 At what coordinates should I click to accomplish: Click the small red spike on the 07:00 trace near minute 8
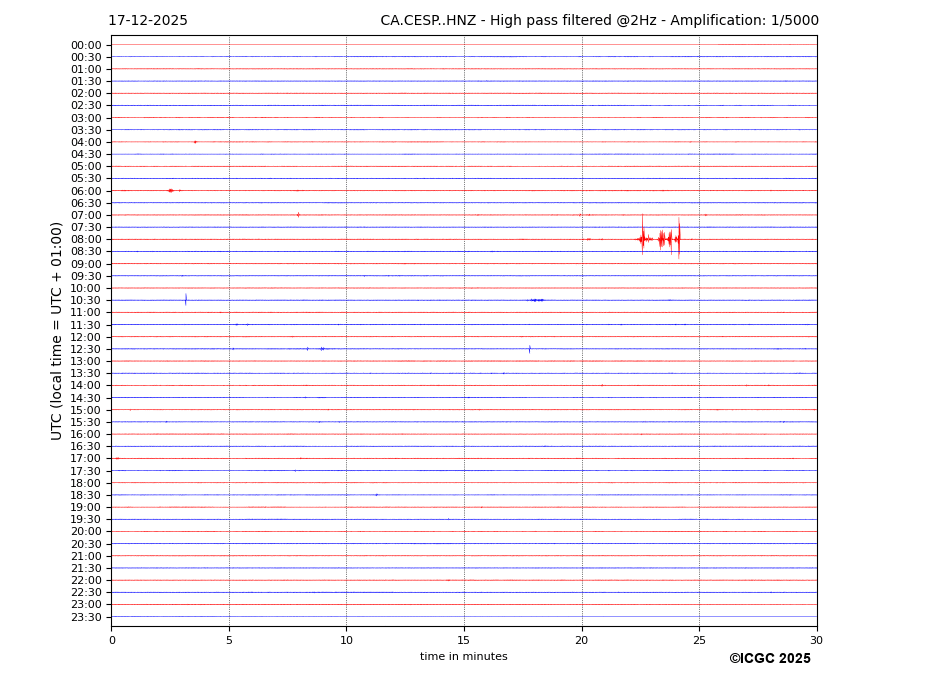(x=298, y=214)
